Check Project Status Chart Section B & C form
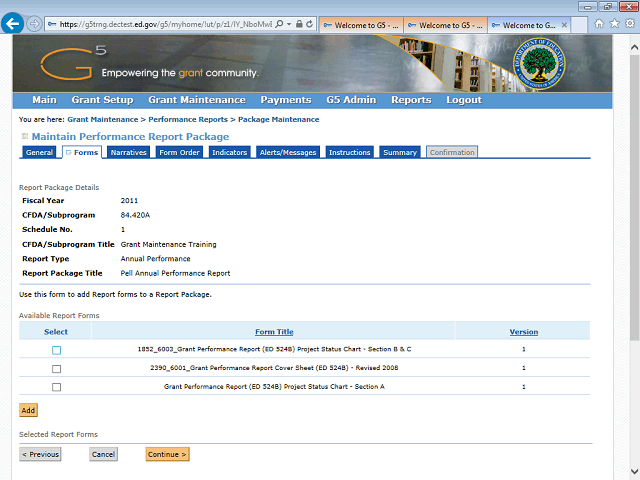 [56, 350]
